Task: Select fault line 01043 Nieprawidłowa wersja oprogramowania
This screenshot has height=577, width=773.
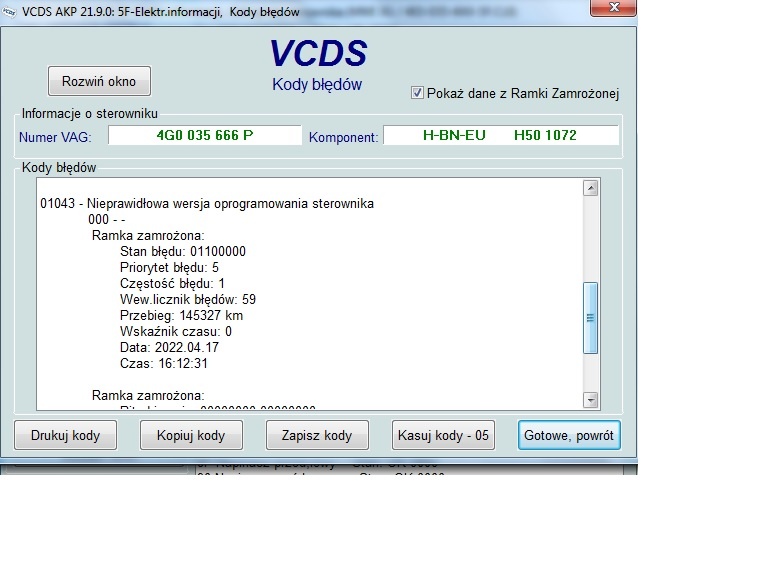Action: 207,204
